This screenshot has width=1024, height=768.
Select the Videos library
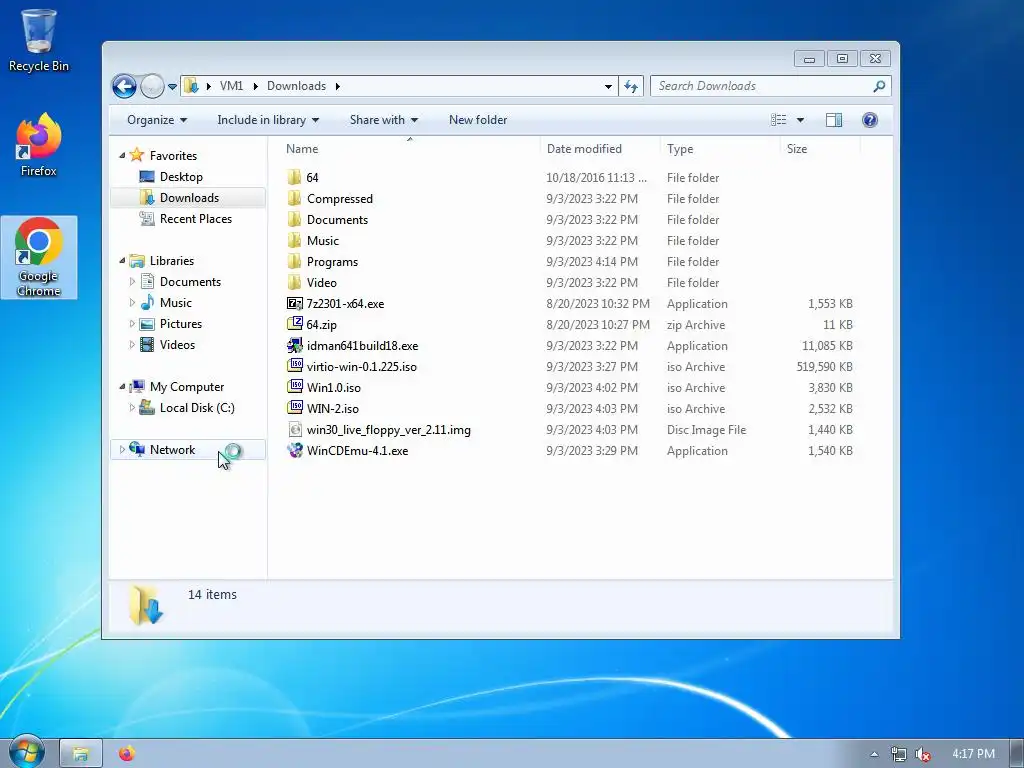coord(177,345)
